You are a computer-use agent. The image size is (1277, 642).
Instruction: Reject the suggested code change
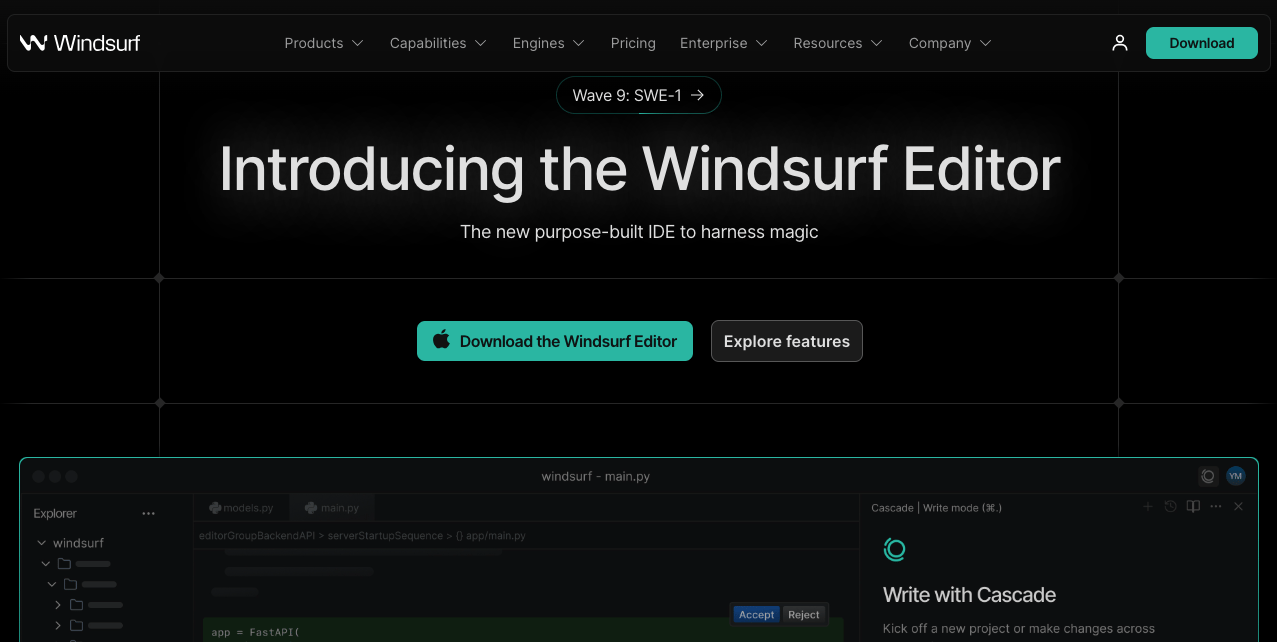803,614
